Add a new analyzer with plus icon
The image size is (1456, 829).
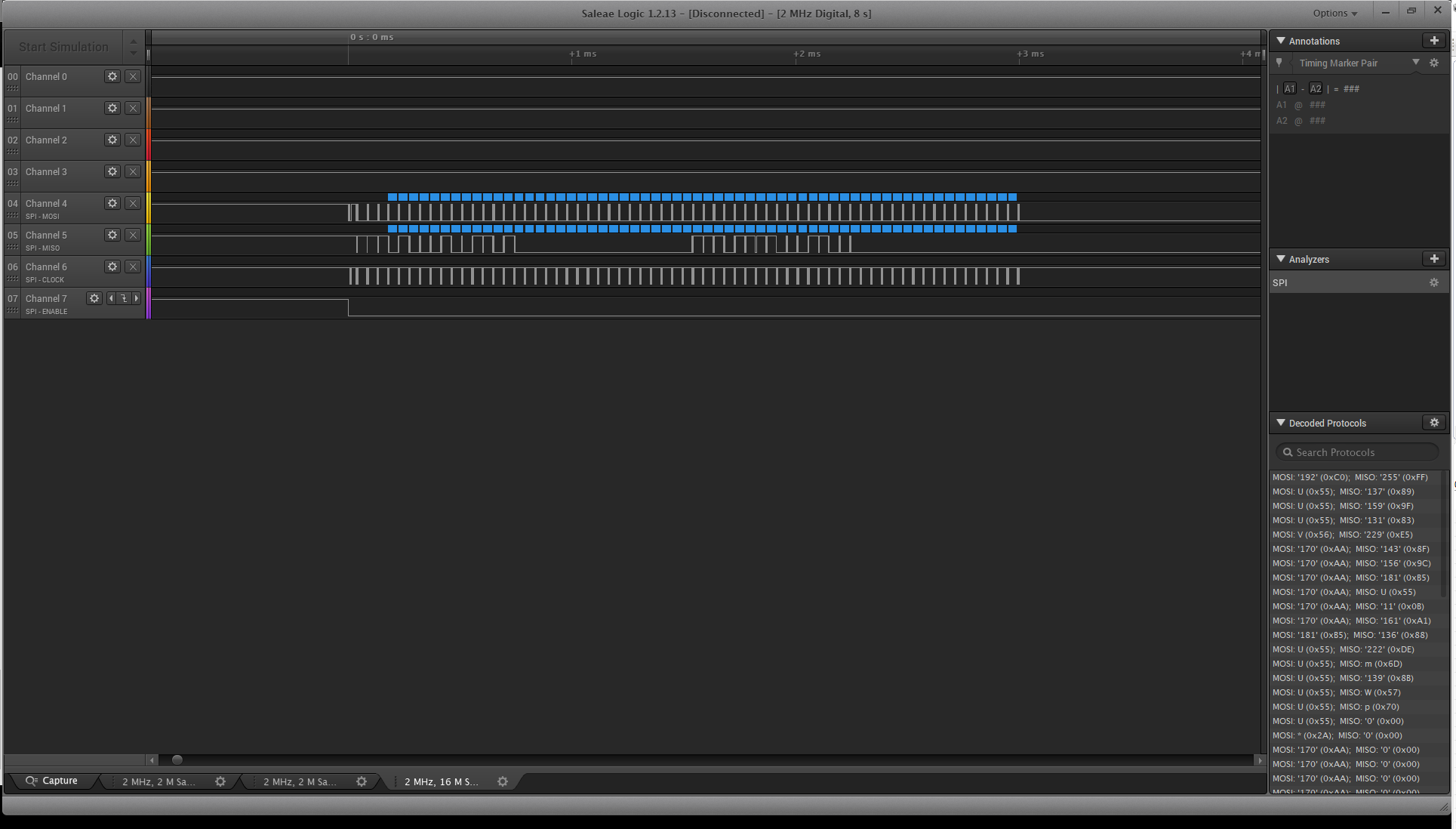pyautogui.click(x=1434, y=259)
